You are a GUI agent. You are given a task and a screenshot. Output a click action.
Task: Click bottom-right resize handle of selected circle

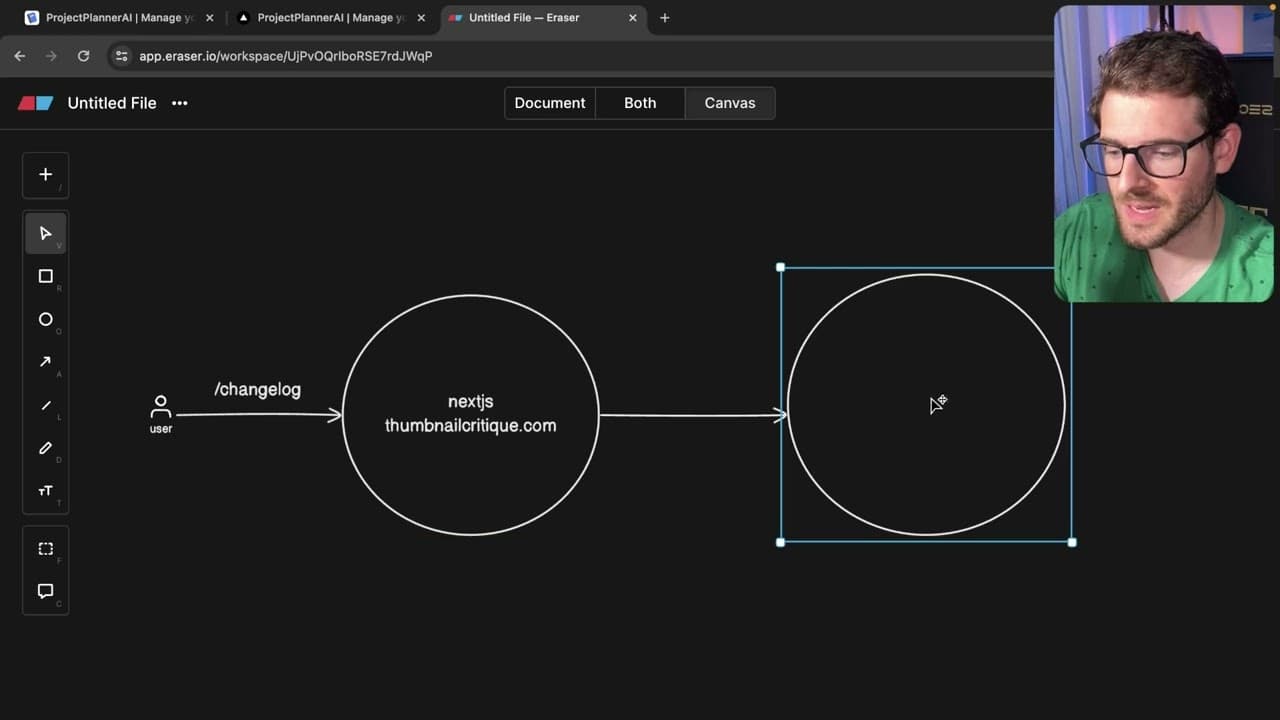pos(1072,542)
